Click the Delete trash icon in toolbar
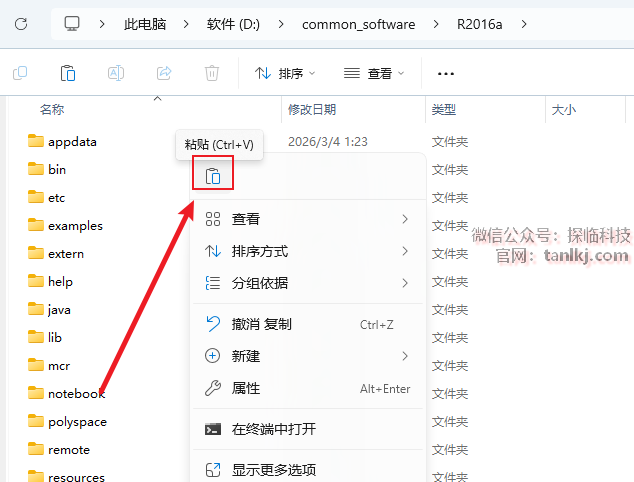This screenshot has height=482, width=634. (211, 73)
